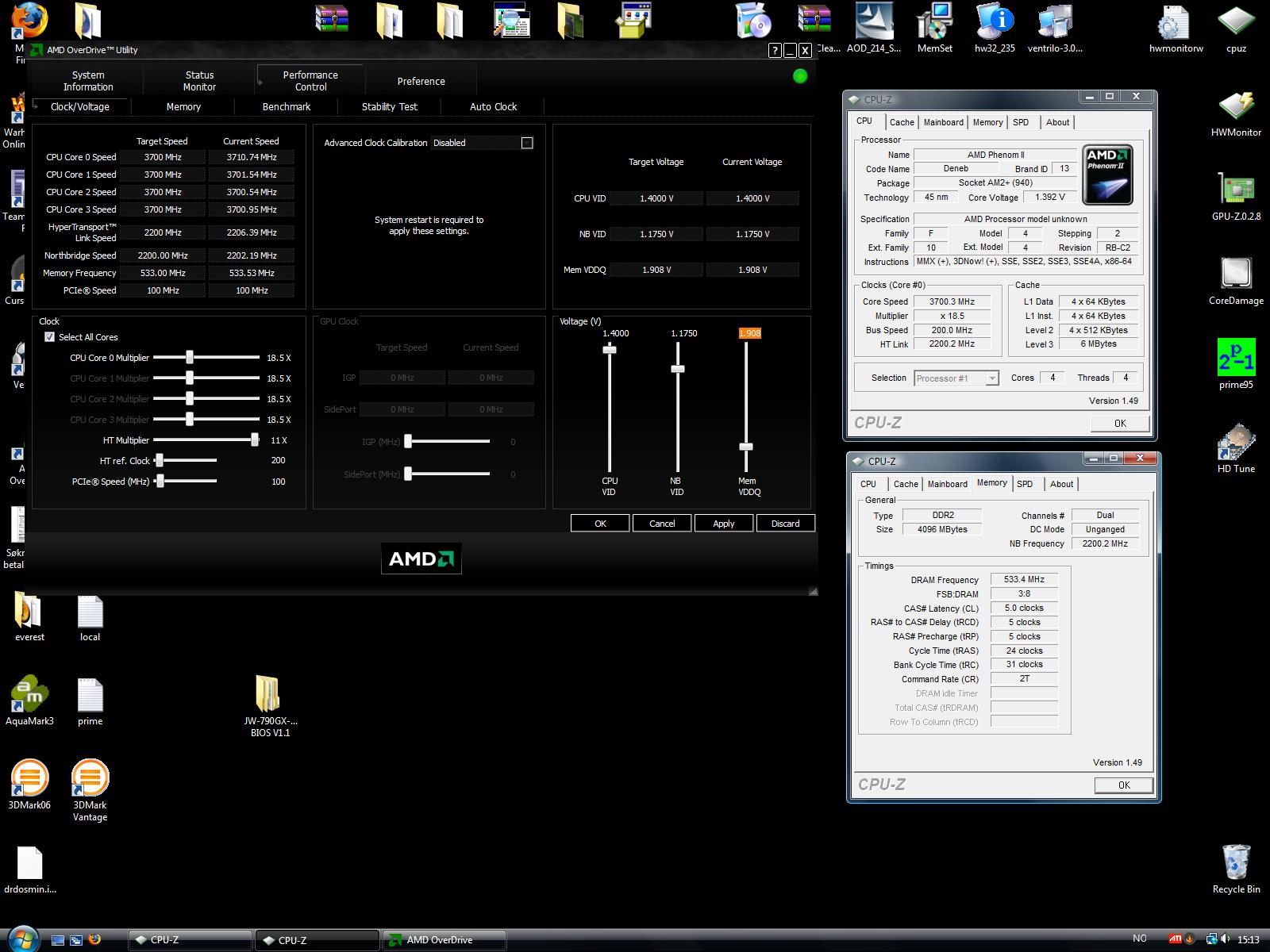Open JW-790GX BIOS V1.1 folder
This screenshot has height=952, width=1270.
(270, 706)
